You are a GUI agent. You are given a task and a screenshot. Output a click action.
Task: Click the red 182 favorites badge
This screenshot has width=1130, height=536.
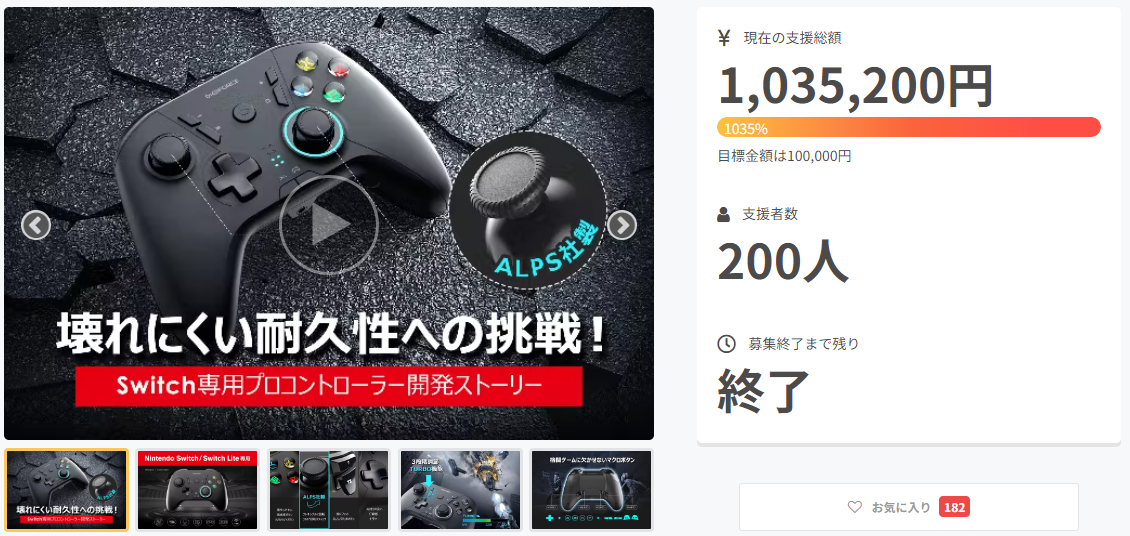pyautogui.click(x=954, y=507)
